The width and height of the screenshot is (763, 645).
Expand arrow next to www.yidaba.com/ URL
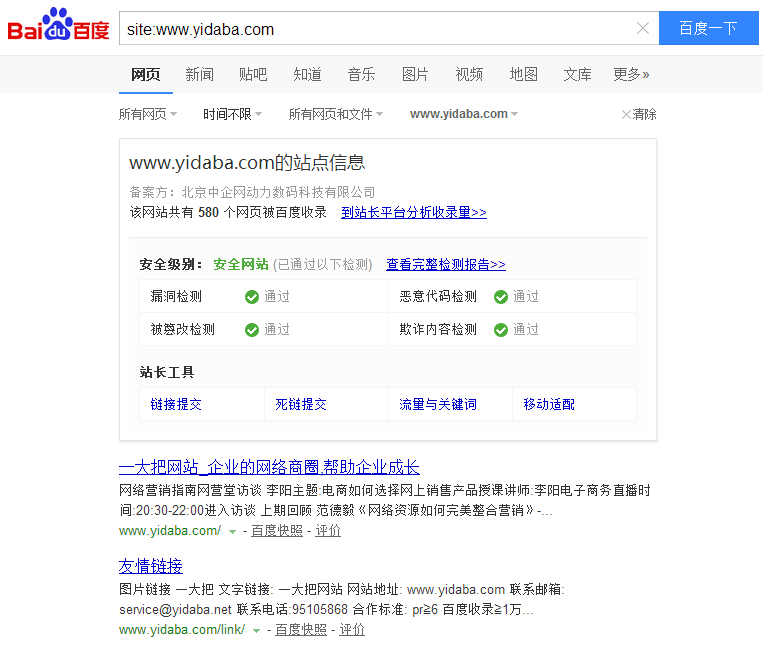(x=233, y=532)
